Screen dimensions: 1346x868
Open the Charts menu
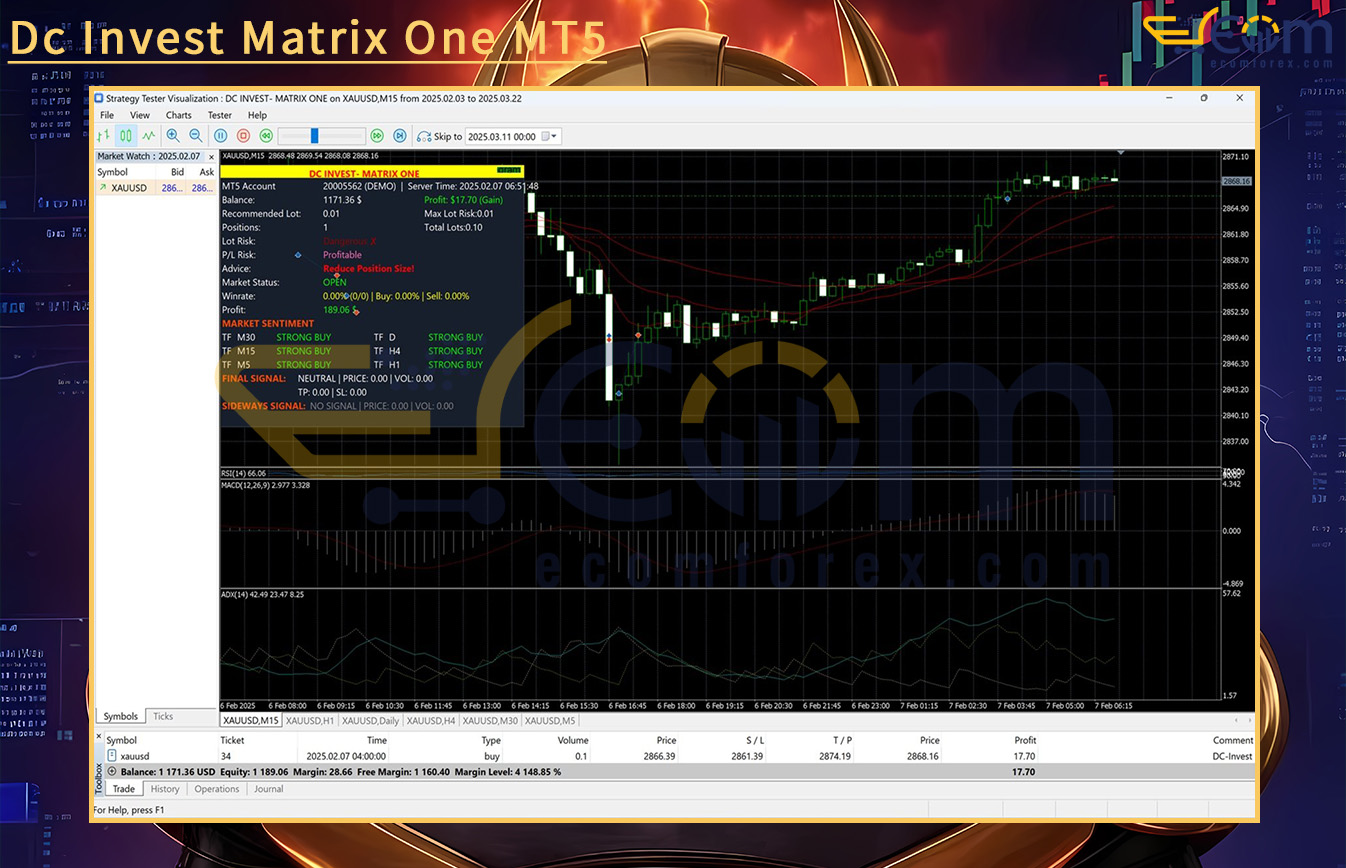click(x=179, y=115)
